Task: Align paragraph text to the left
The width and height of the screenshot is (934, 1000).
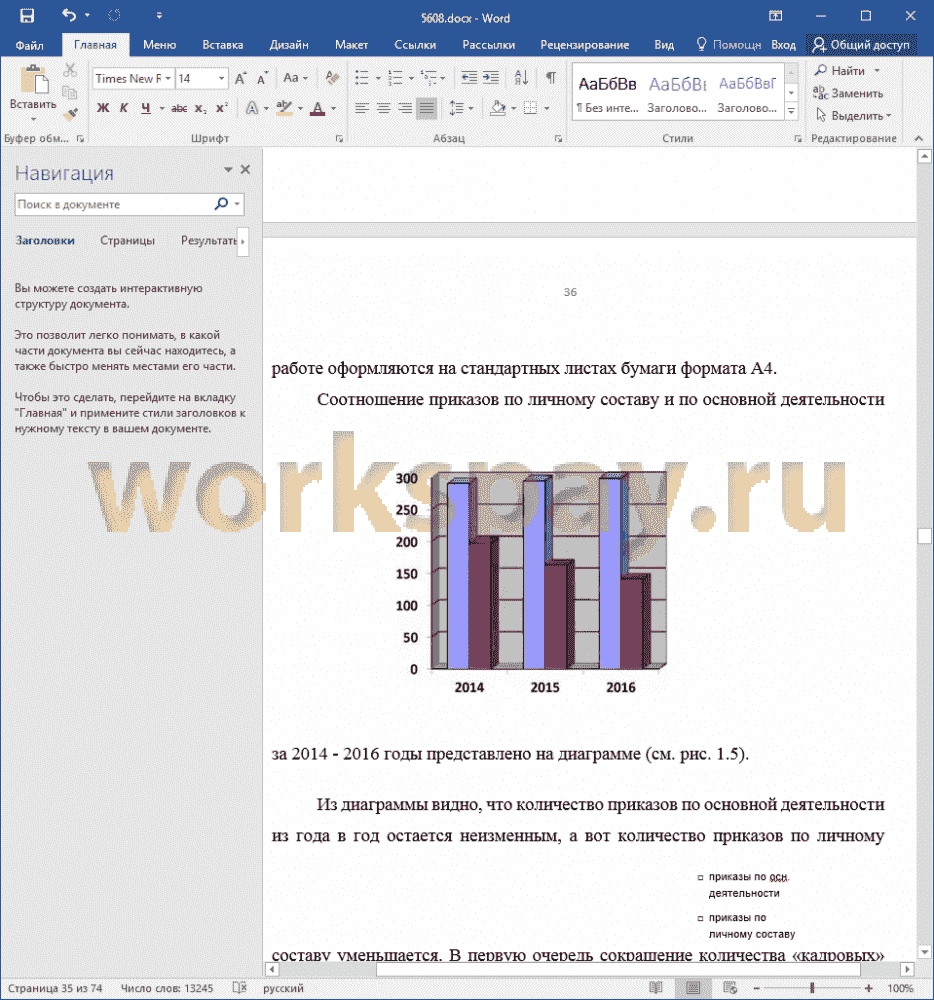Action: point(361,108)
